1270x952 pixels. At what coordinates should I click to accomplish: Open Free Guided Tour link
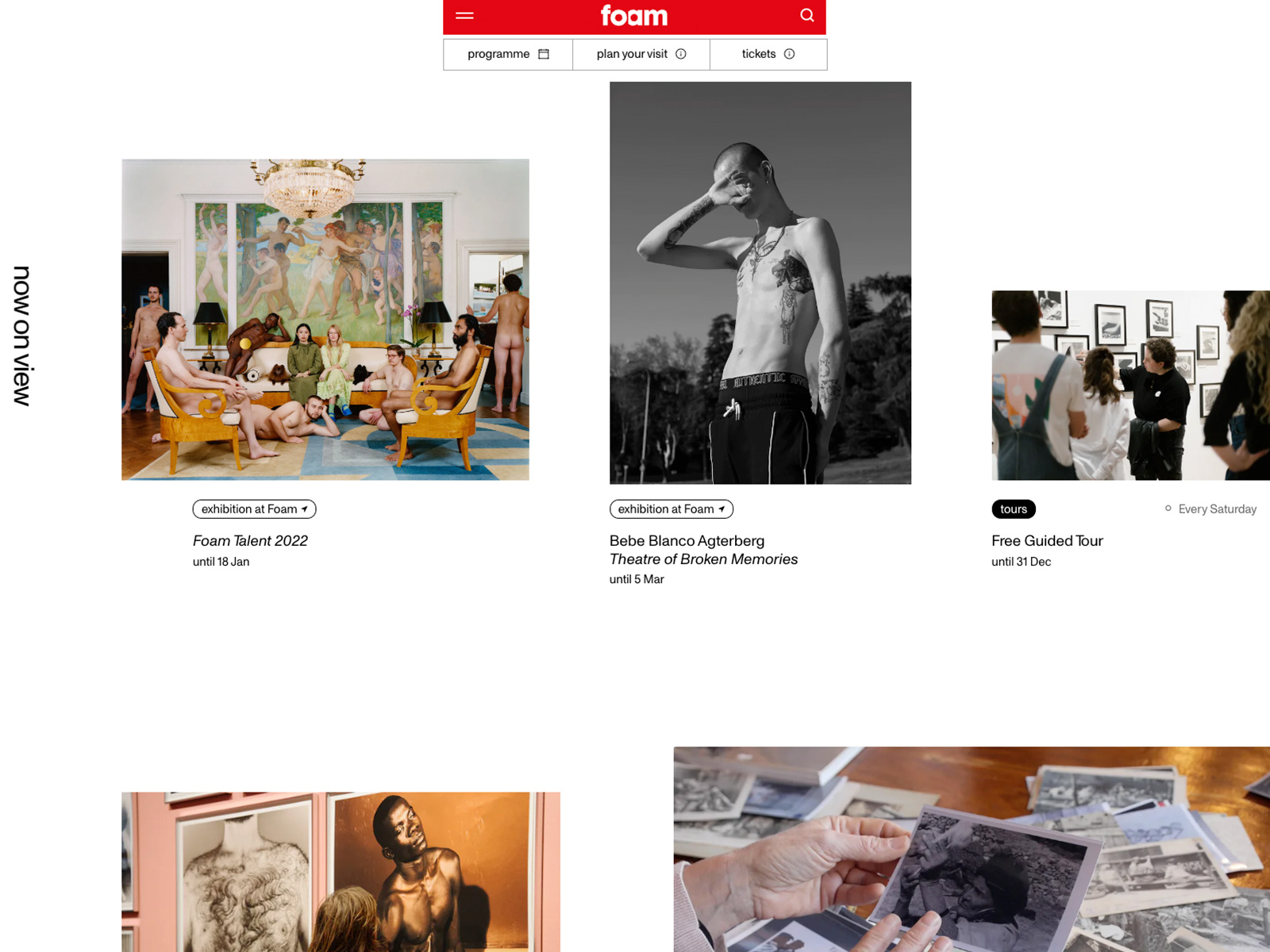1047,541
